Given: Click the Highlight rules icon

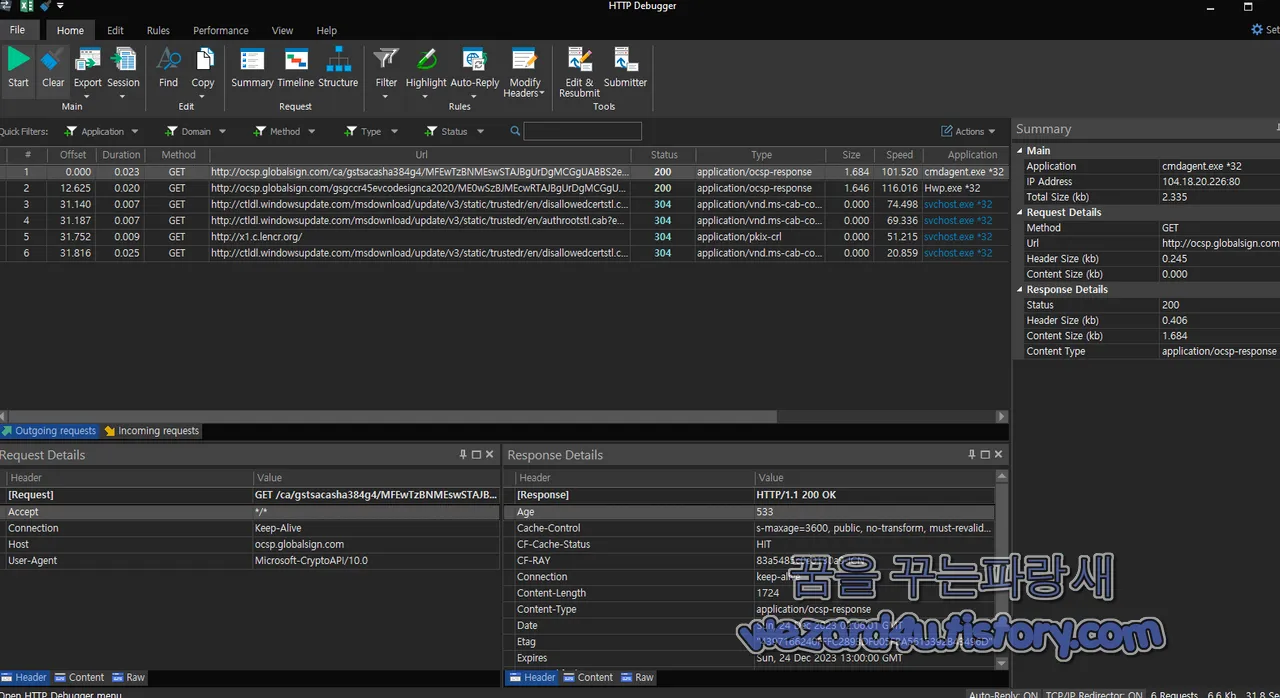Looking at the screenshot, I should [x=426, y=61].
